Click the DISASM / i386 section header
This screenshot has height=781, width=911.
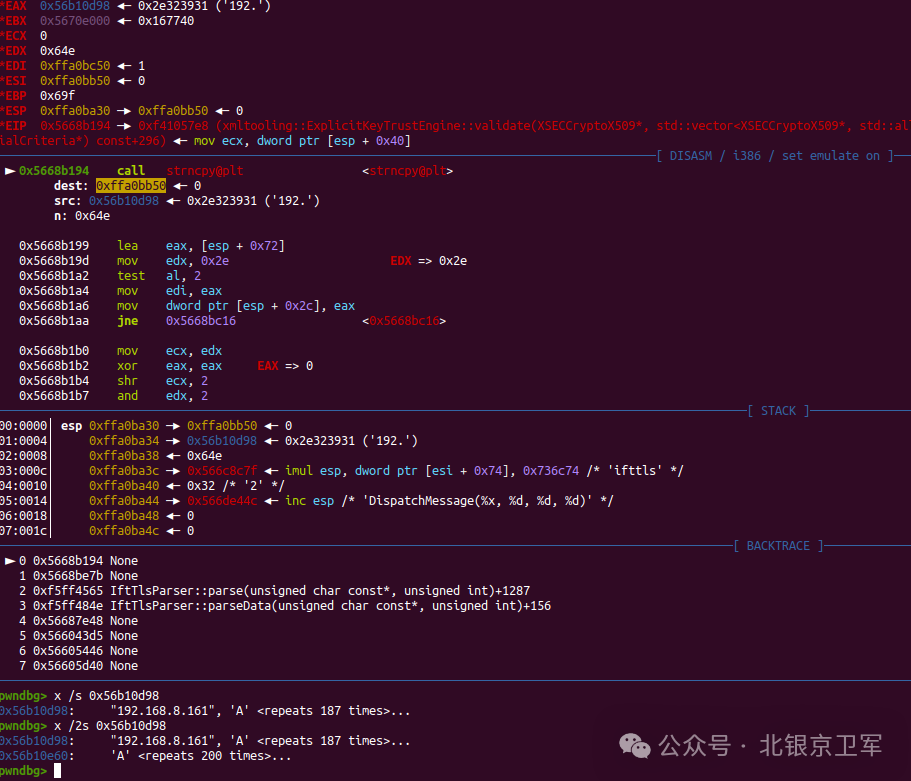click(774, 156)
